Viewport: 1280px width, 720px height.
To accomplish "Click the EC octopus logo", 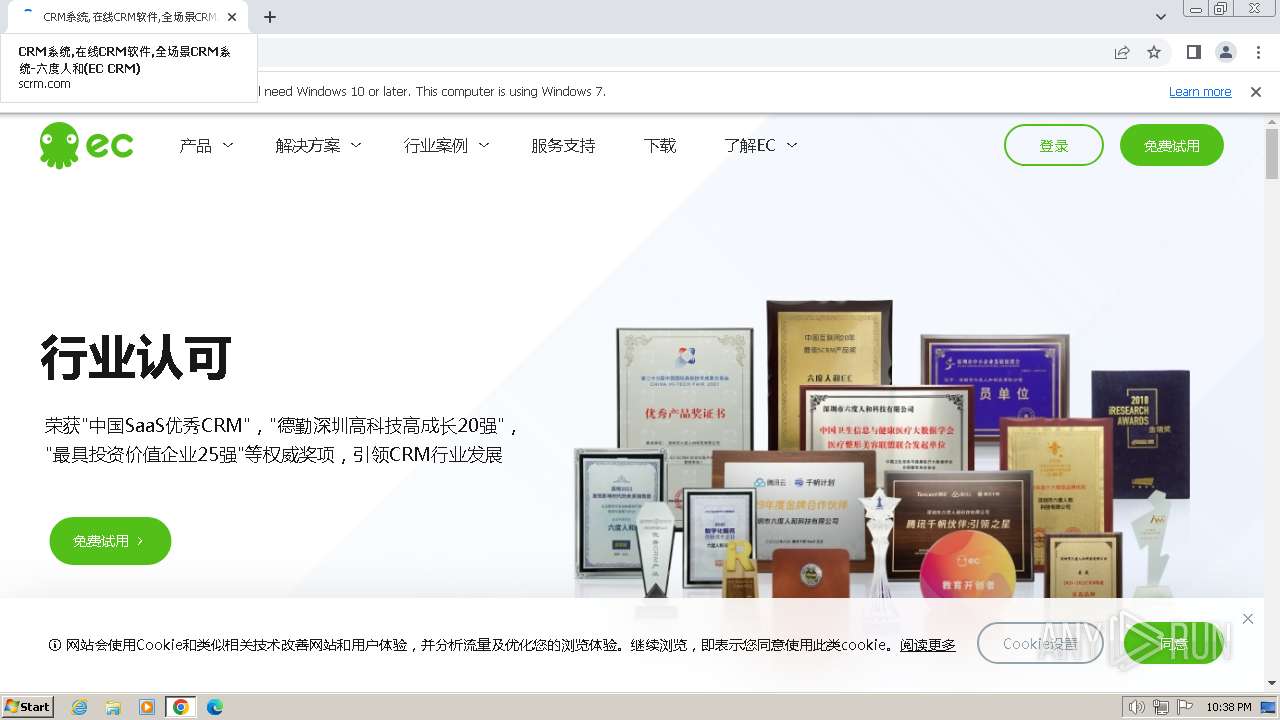I will 86,145.
